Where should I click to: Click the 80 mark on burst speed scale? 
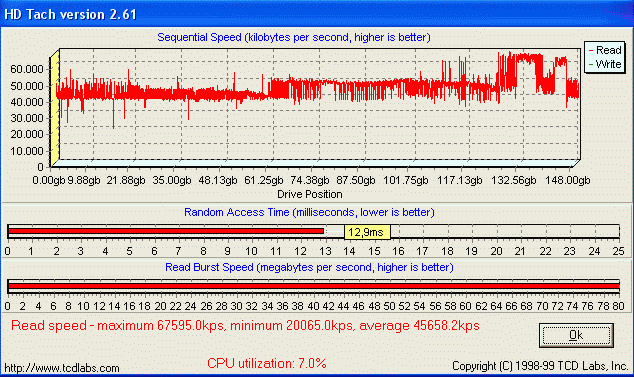tap(619, 306)
